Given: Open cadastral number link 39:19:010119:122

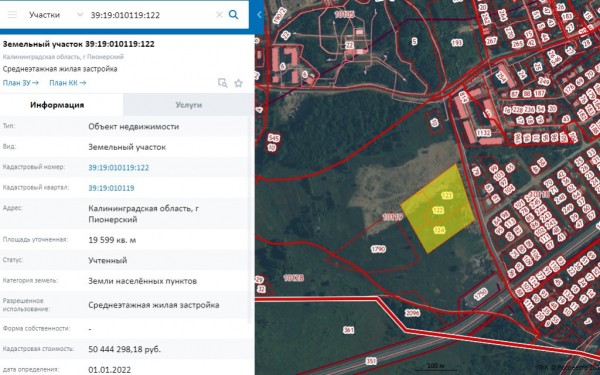Looking at the screenshot, I should click(119, 168).
